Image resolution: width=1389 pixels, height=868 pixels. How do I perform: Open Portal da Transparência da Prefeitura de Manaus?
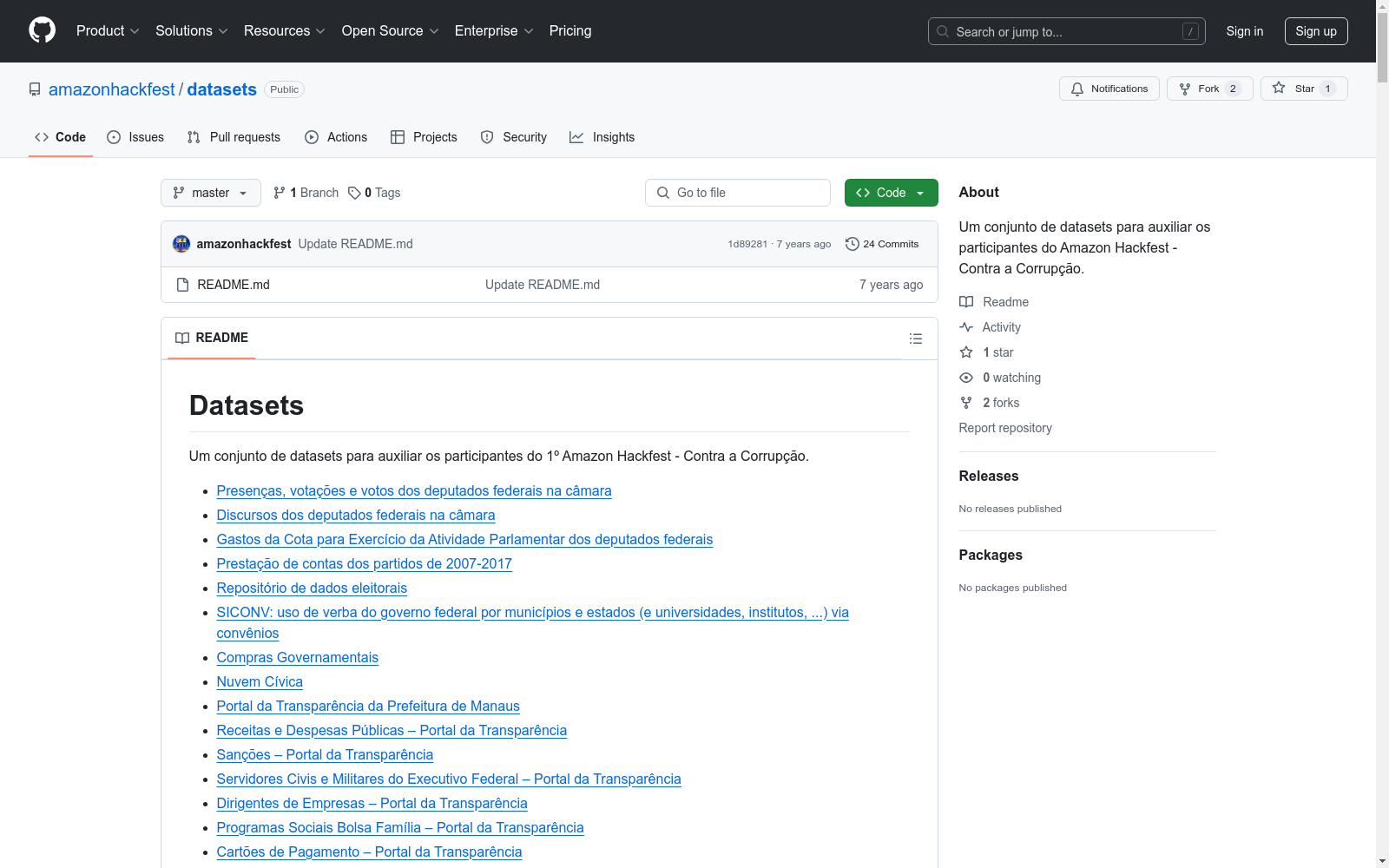click(368, 706)
